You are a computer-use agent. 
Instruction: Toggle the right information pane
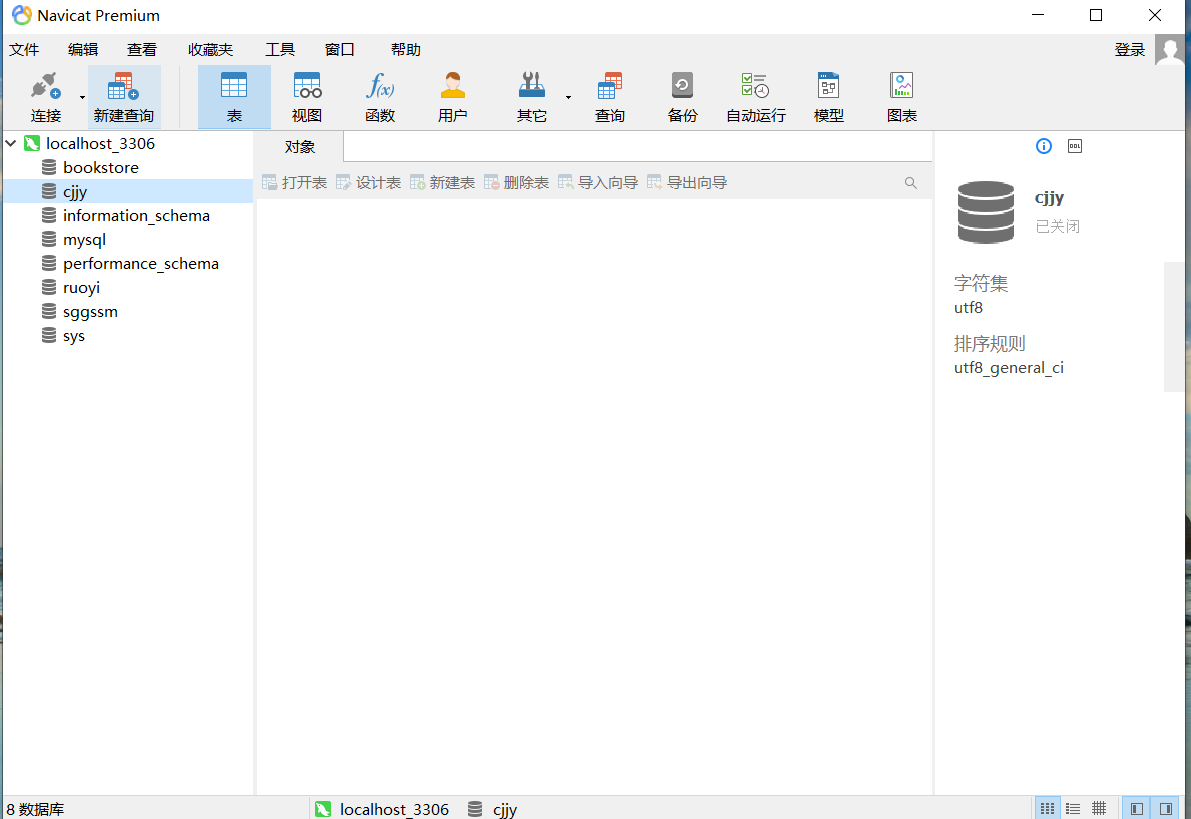point(1166,808)
